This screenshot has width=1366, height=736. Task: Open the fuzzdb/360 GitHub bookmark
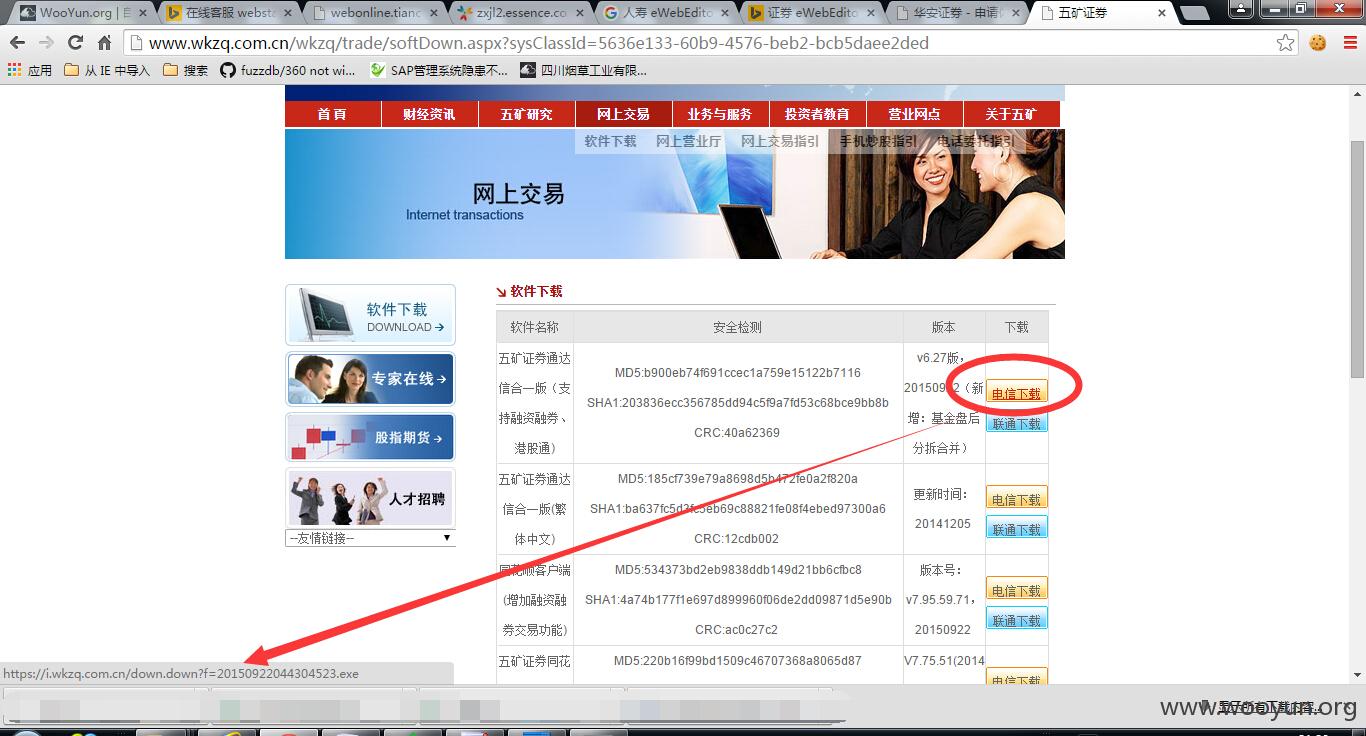pos(288,70)
